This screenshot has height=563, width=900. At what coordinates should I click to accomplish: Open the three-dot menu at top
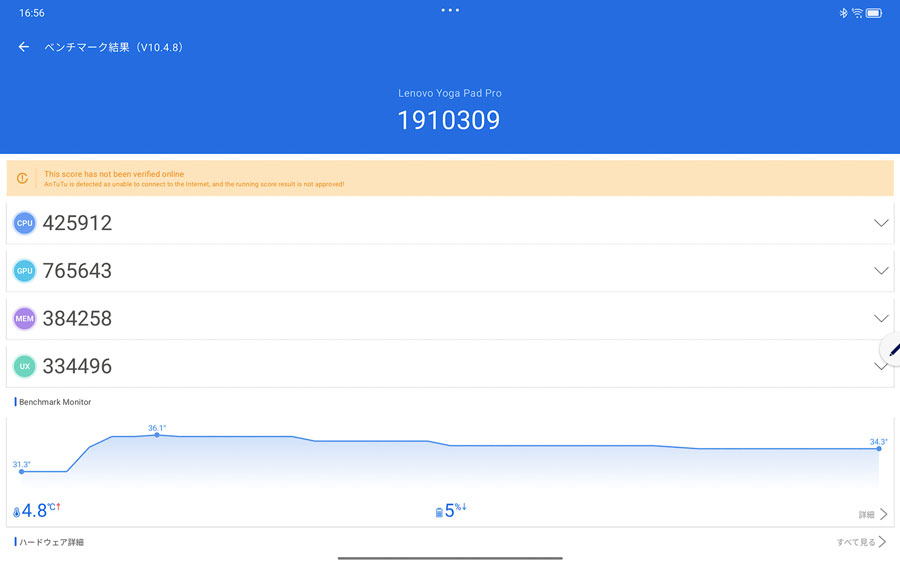point(450,10)
